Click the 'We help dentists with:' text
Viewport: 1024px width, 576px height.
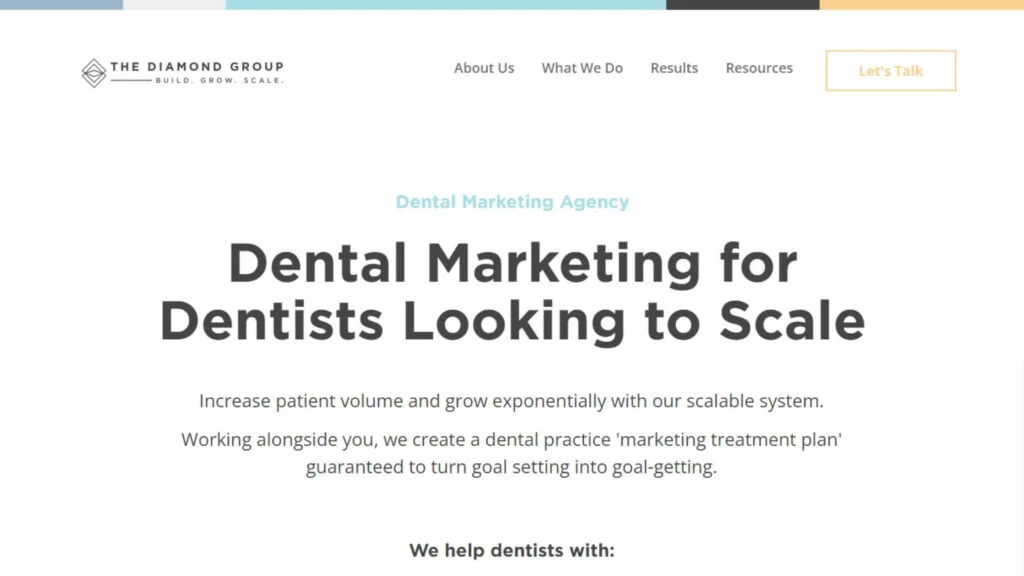(x=512, y=551)
